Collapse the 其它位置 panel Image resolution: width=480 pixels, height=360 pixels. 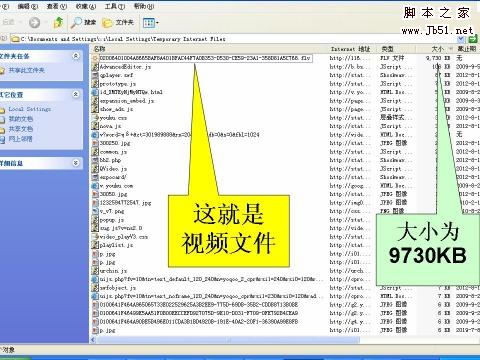coord(76,94)
